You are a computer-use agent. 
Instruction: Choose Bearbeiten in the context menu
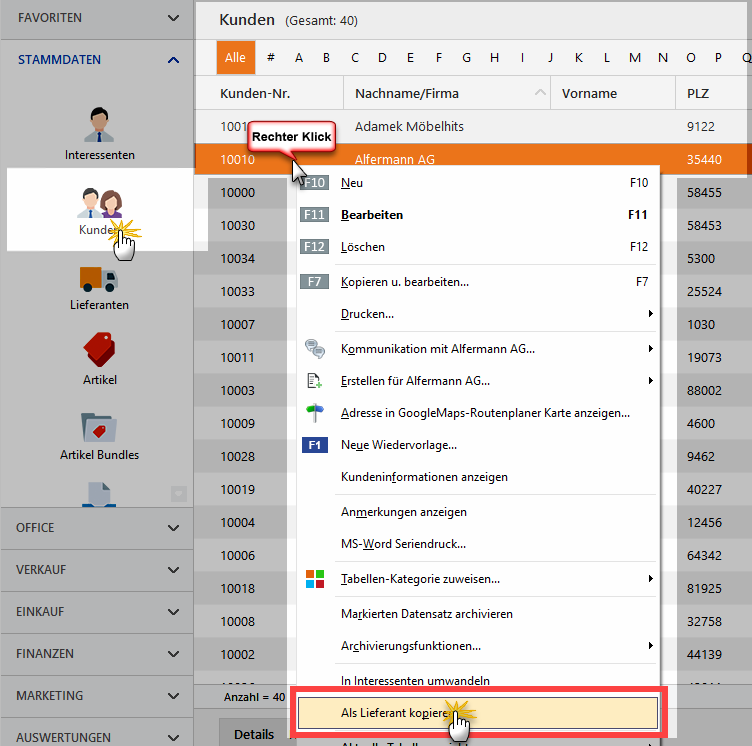click(x=478, y=214)
